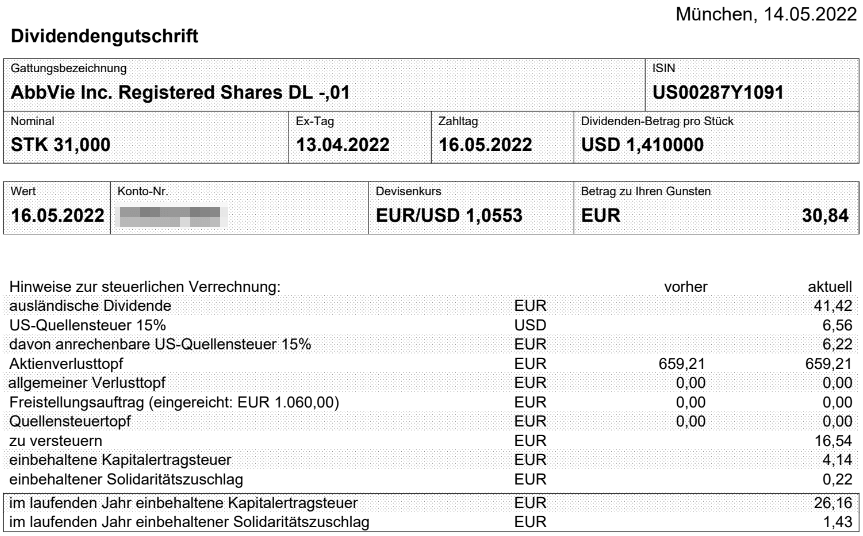
Task: Click the US-Quellensteuer 15% row label
Action: (88, 325)
